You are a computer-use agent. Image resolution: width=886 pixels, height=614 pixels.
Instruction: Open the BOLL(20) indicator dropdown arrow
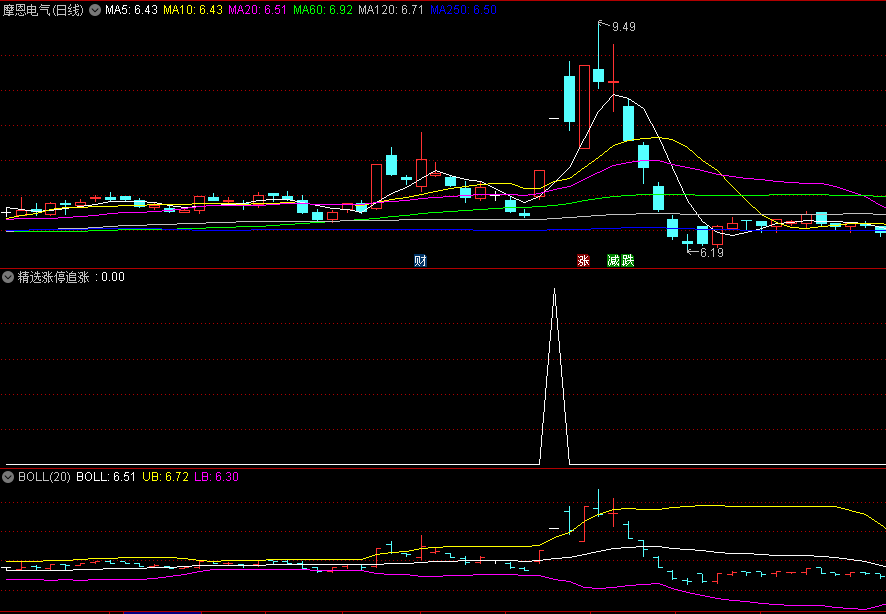point(8,477)
